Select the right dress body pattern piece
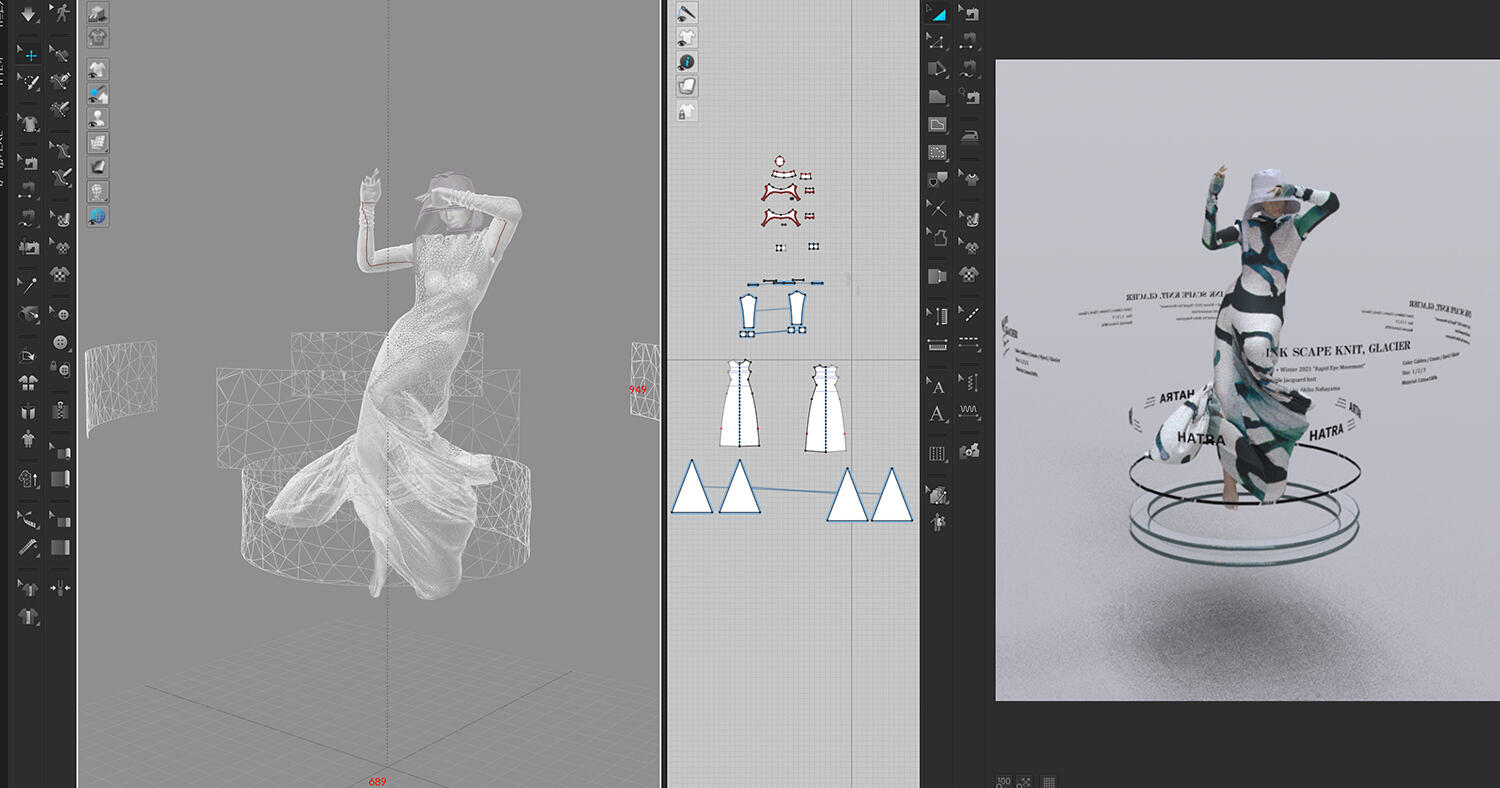 [826, 408]
